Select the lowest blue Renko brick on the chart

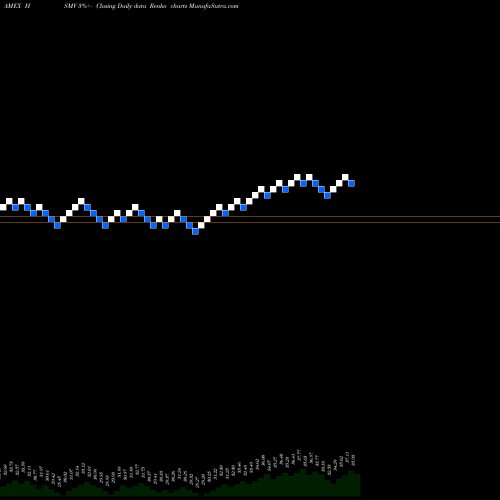195,231
